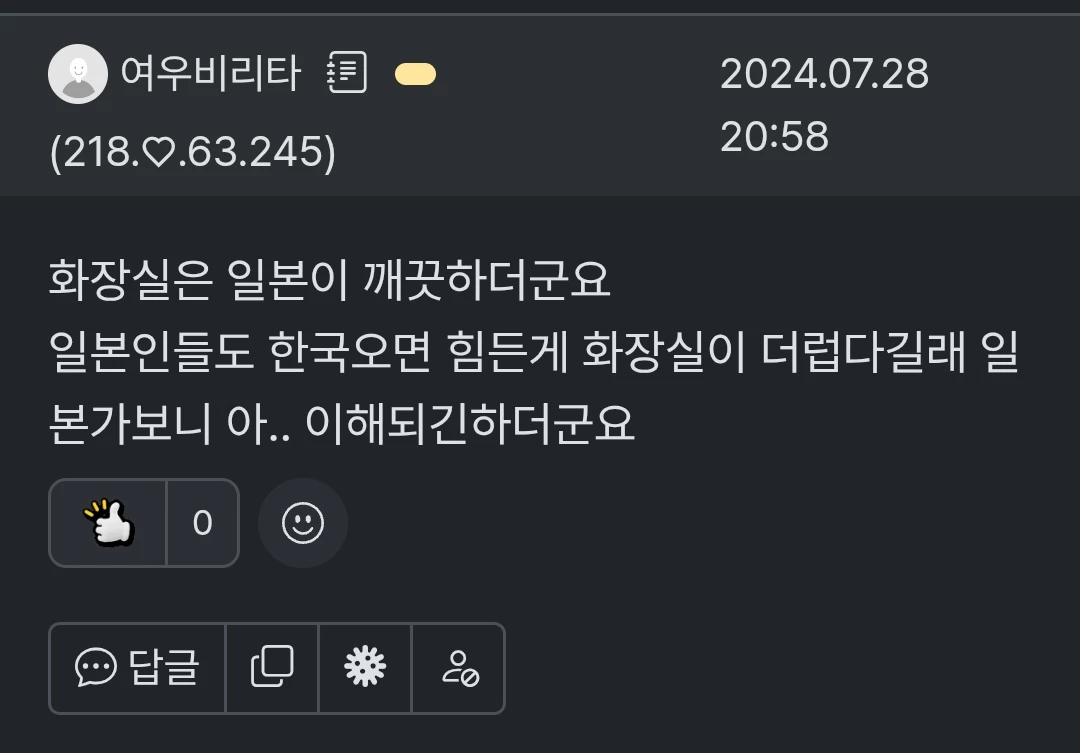1080x753 pixels.
Task: Open the memo list icon beside 여우비리타
Action: 346,72
